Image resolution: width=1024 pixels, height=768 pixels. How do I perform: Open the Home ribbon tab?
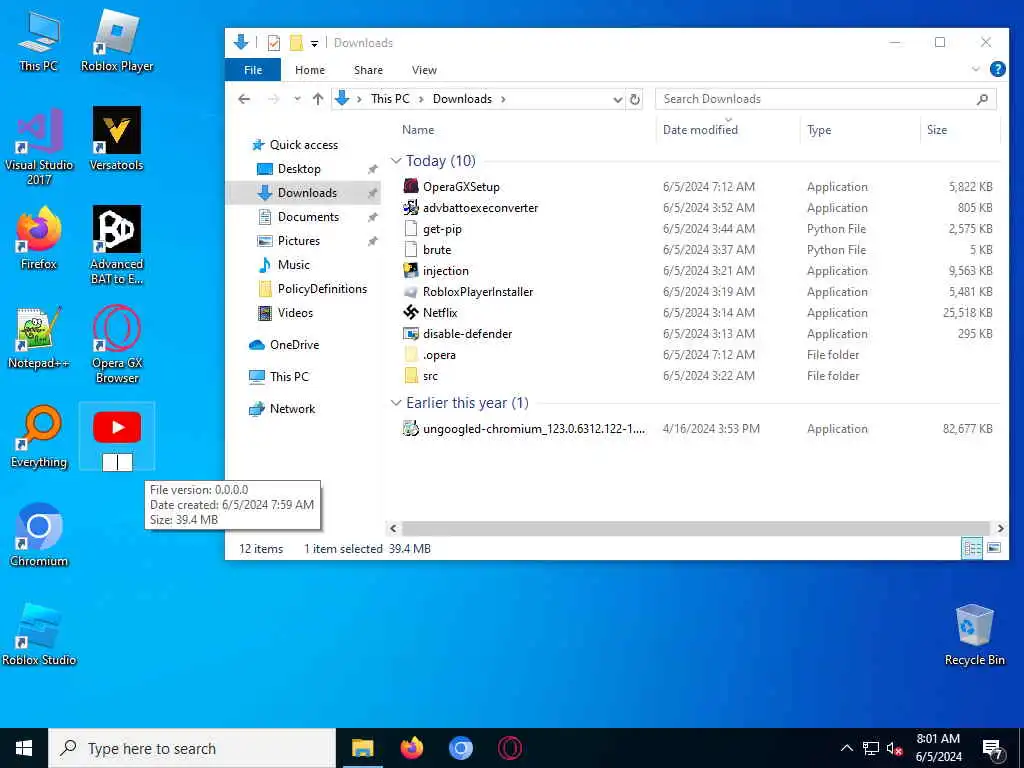[310, 70]
